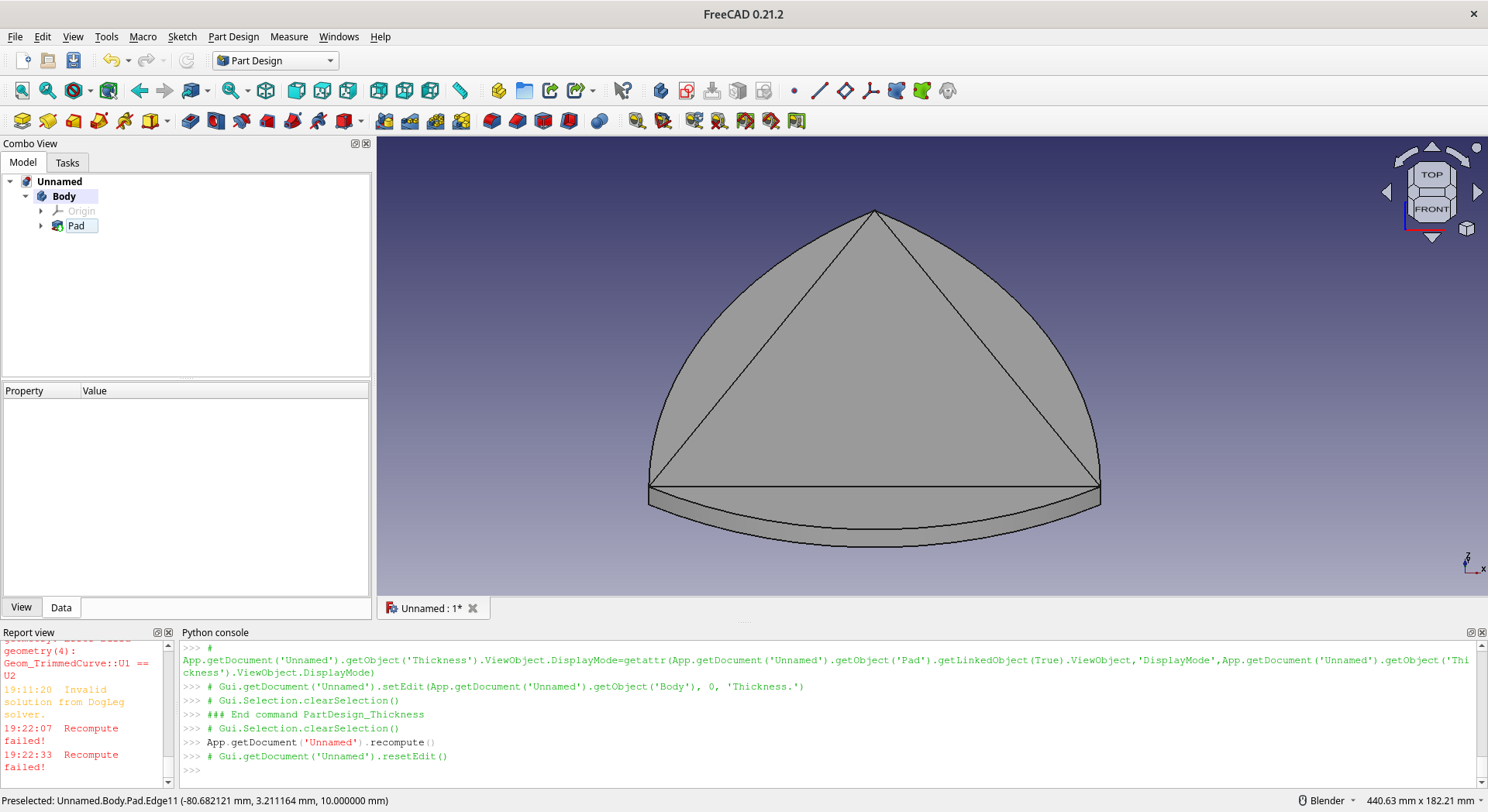The width and height of the screenshot is (1488, 812).
Task: Click the Open document folder icon
Action: pos(48,60)
